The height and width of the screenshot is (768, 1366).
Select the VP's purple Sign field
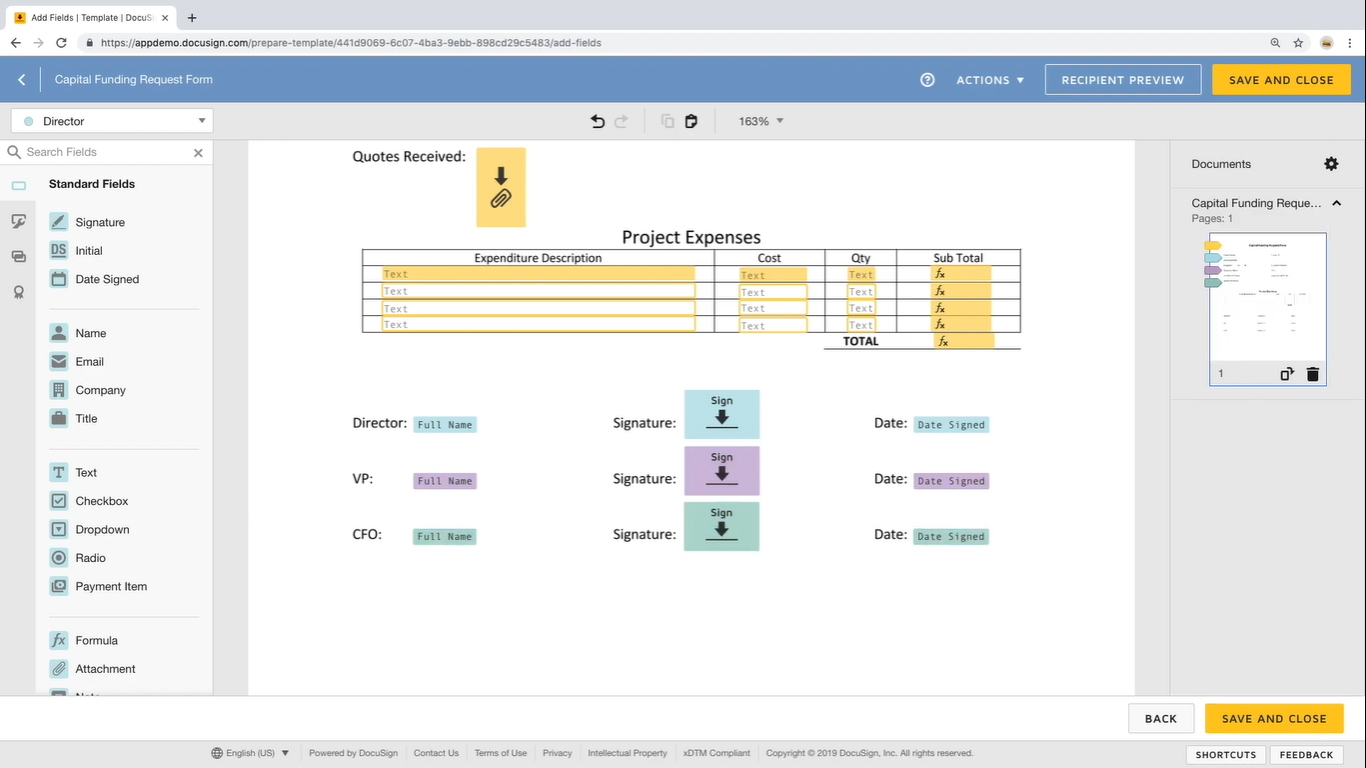pyautogui.click(x=722, y=471)
